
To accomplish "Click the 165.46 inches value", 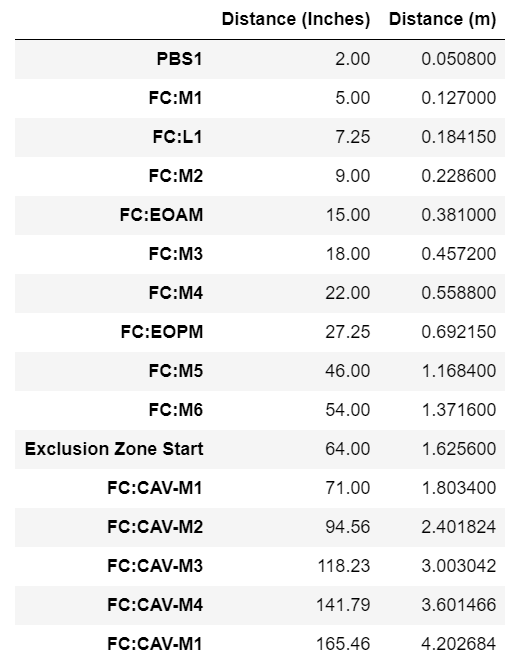I will [343, 644].
